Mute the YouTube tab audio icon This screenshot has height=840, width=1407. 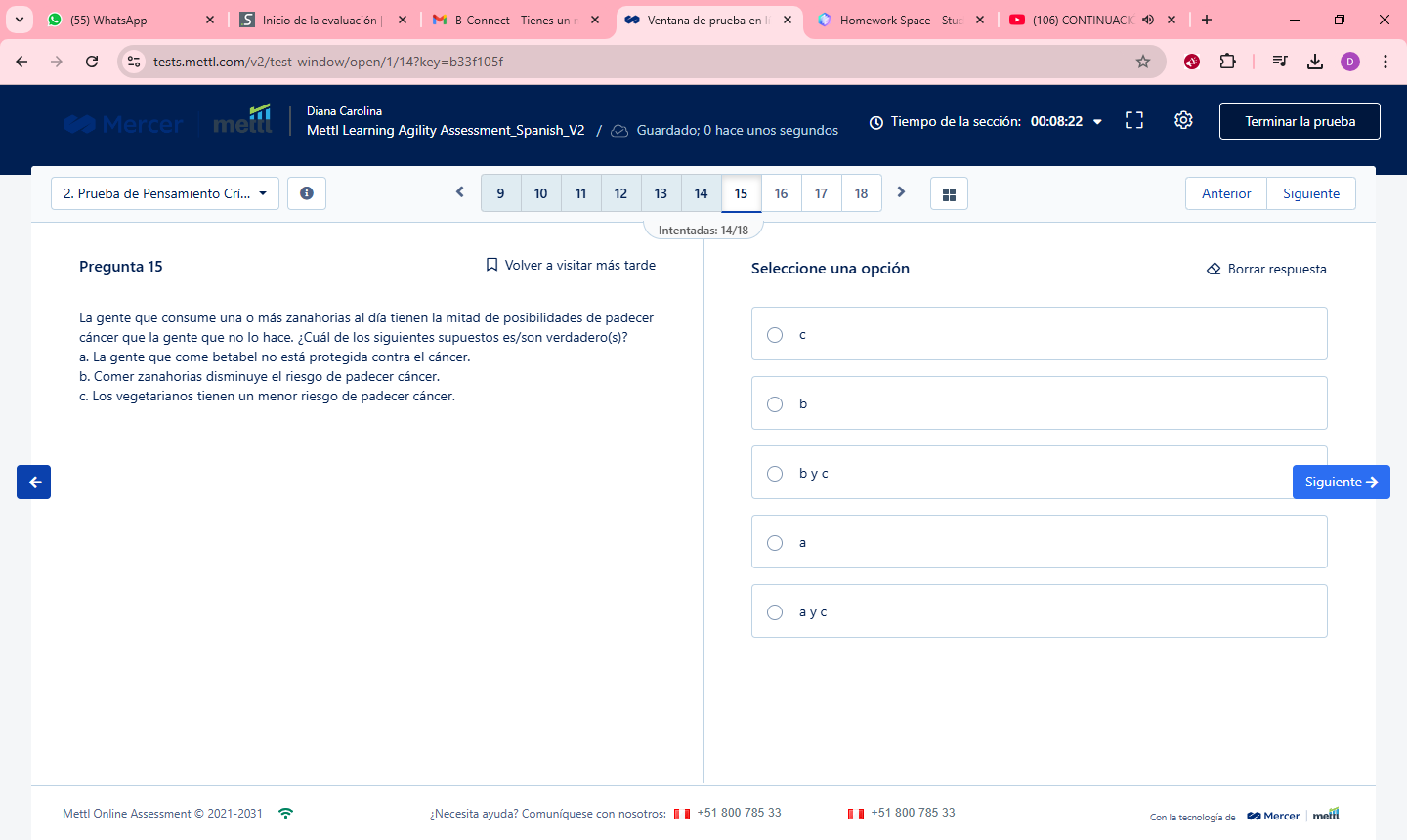[x=1148, y=20]
